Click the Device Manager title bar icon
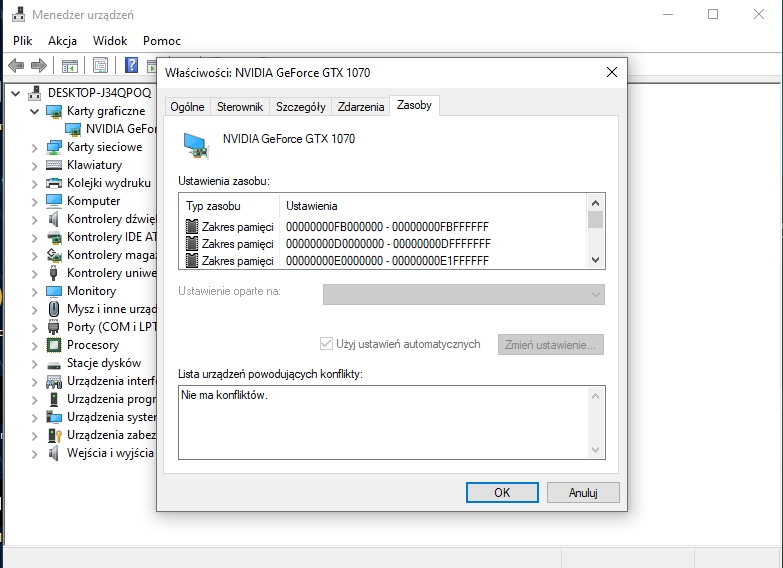 (x=18, y=14)
